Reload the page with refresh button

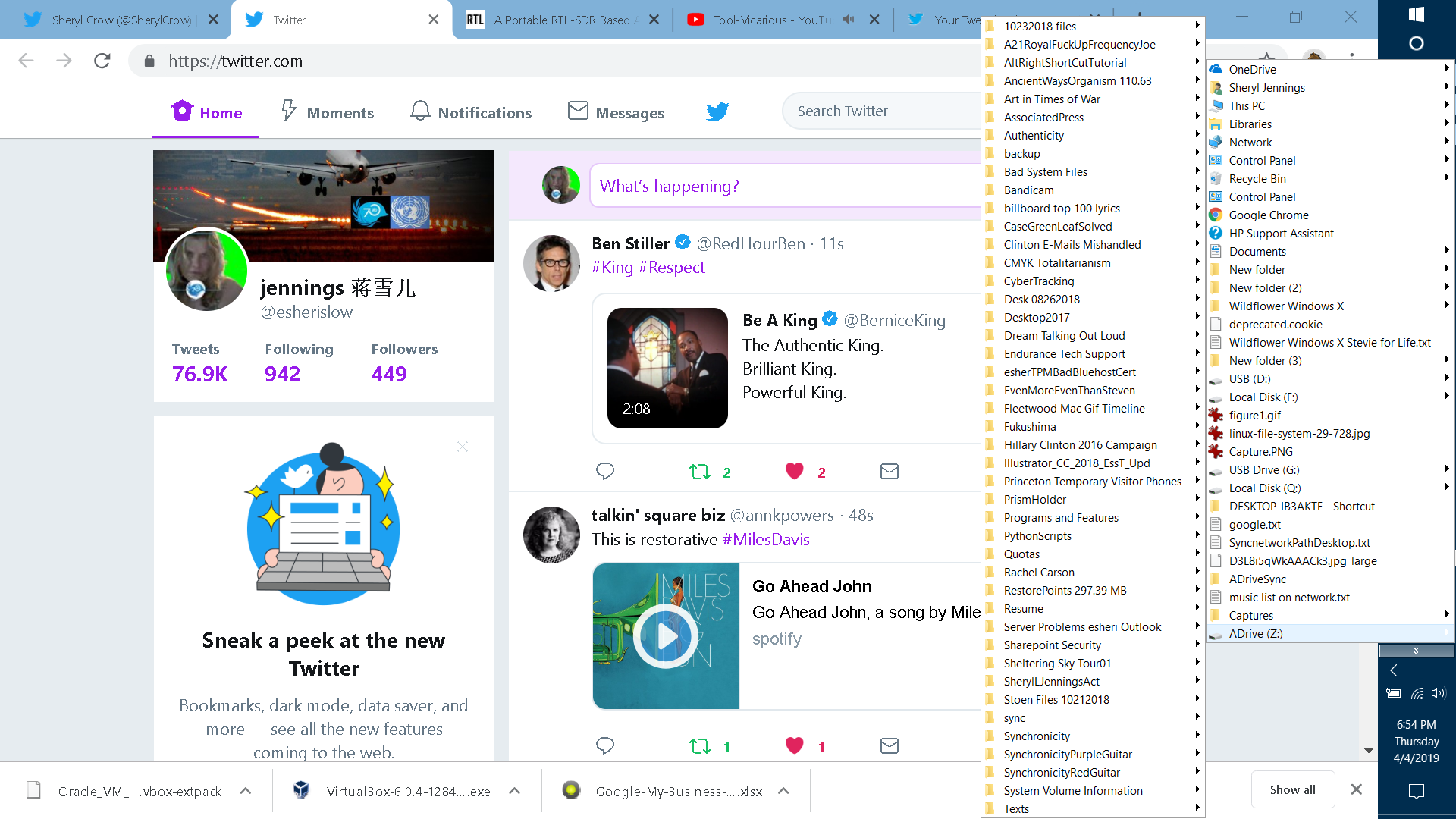click(102, 61)
